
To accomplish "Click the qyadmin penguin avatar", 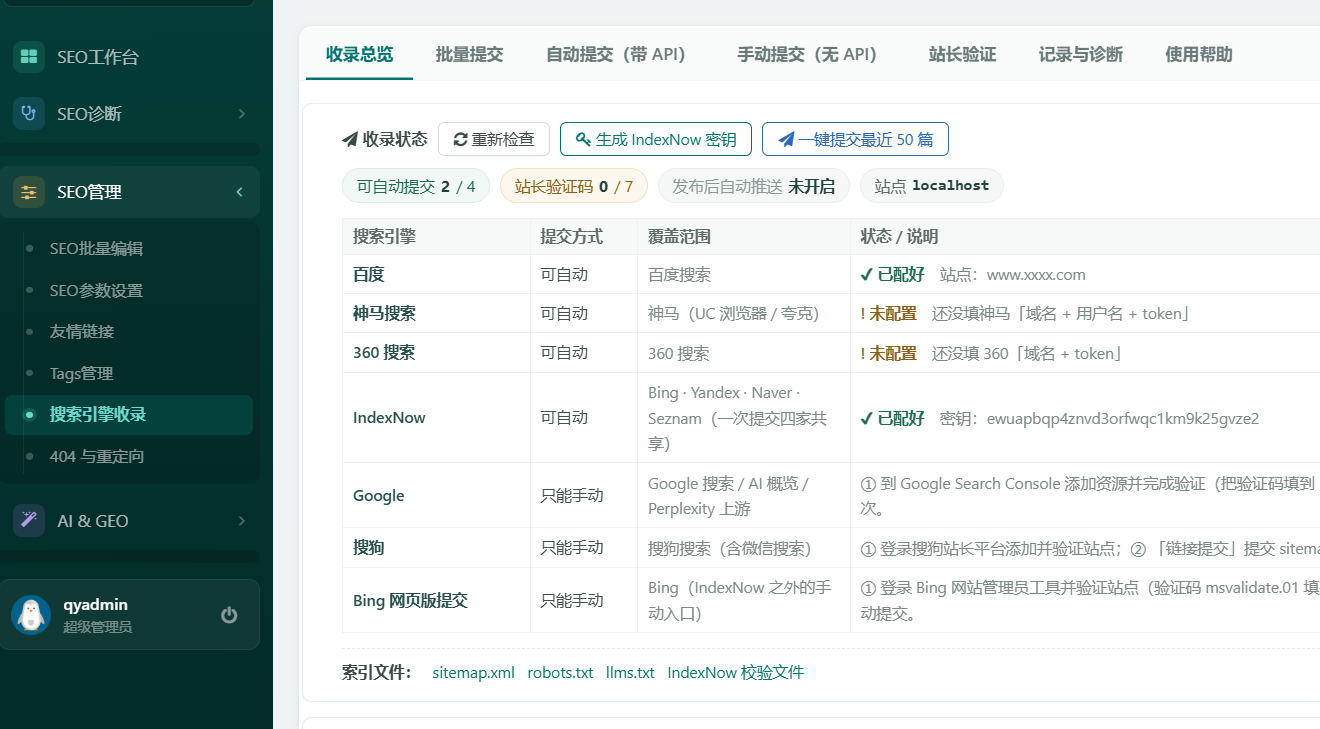I will pos(31,615).
